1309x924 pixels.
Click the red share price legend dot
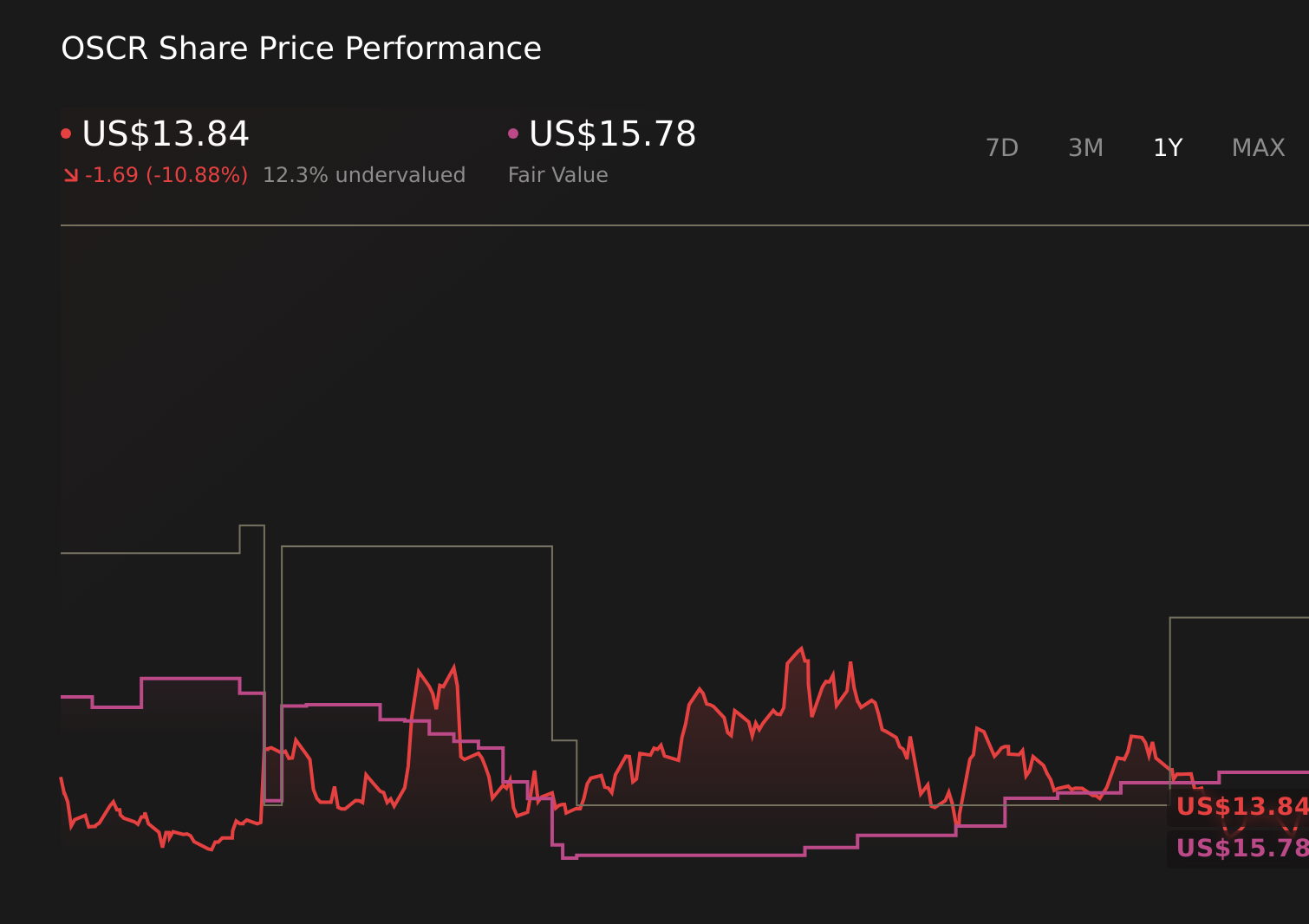click(x=67, y=132)
